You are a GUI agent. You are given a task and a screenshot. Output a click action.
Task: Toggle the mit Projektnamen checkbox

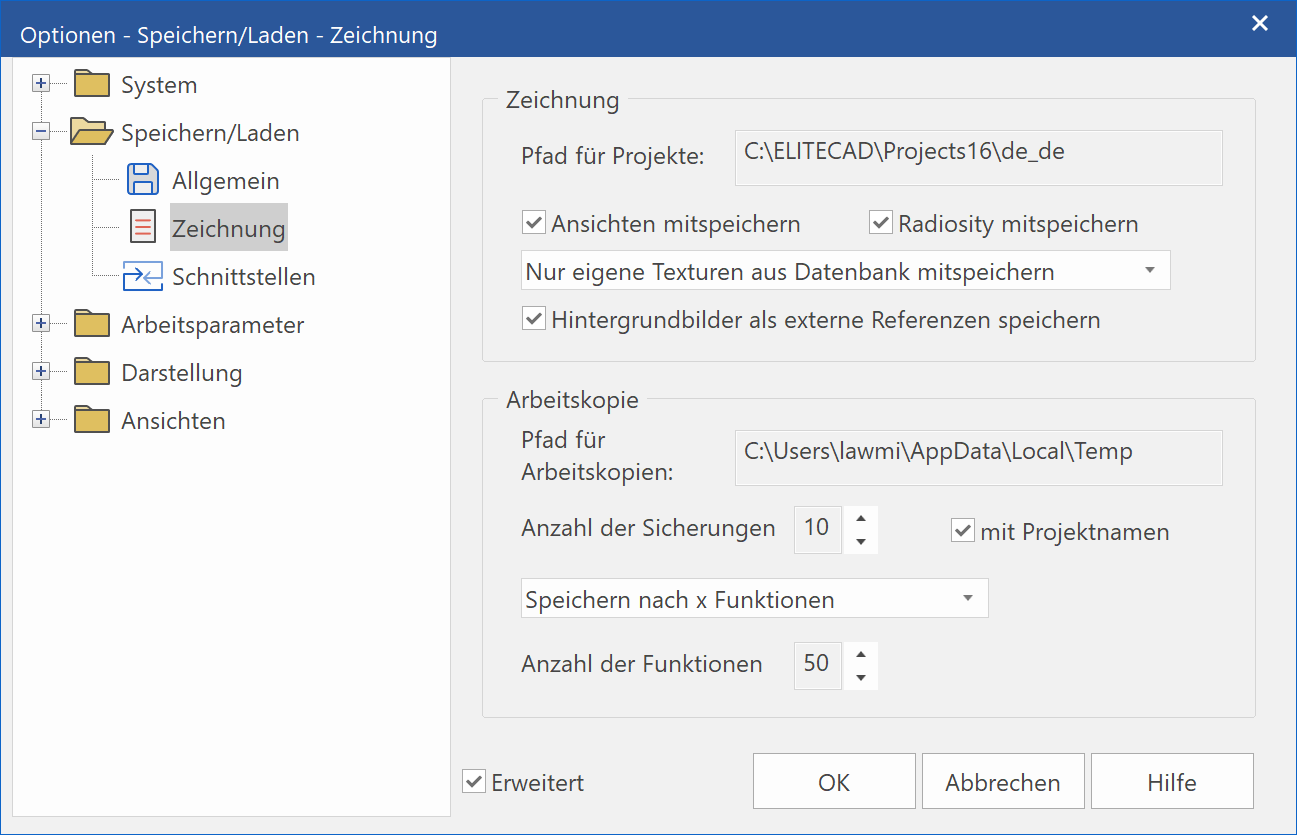click(x=962, y=531)
